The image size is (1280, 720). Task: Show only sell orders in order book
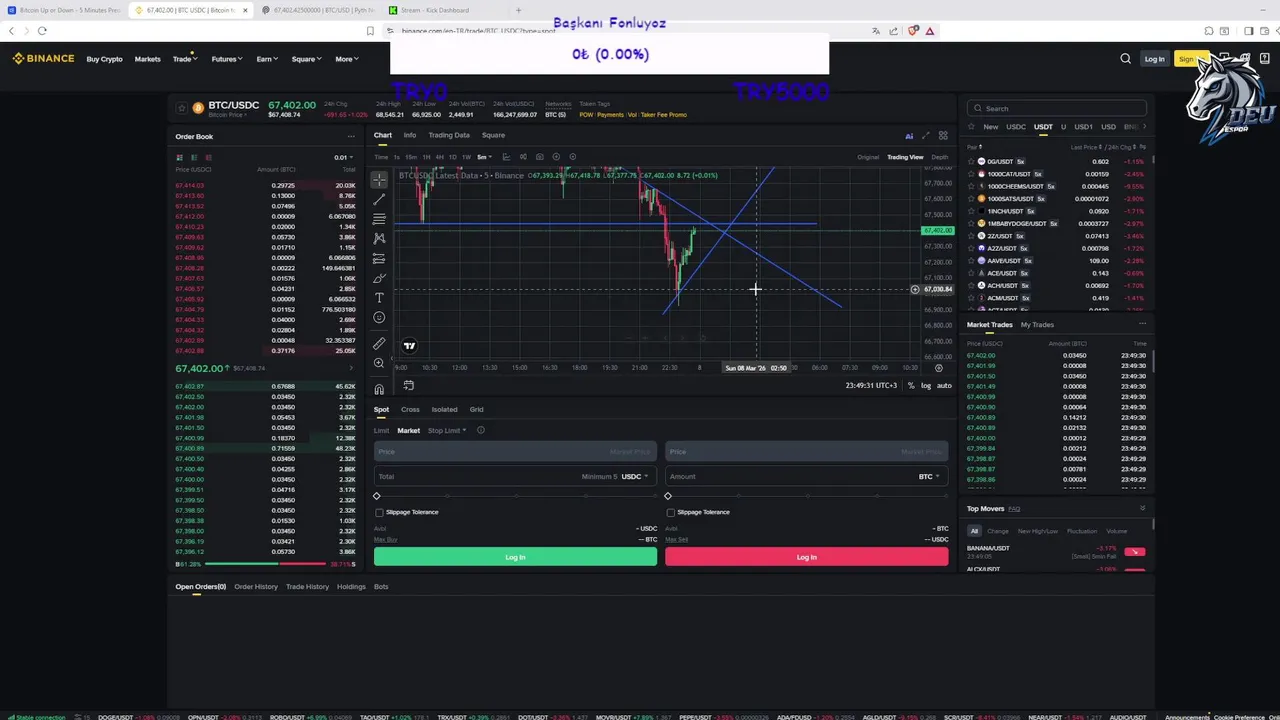tap(208, 157)
